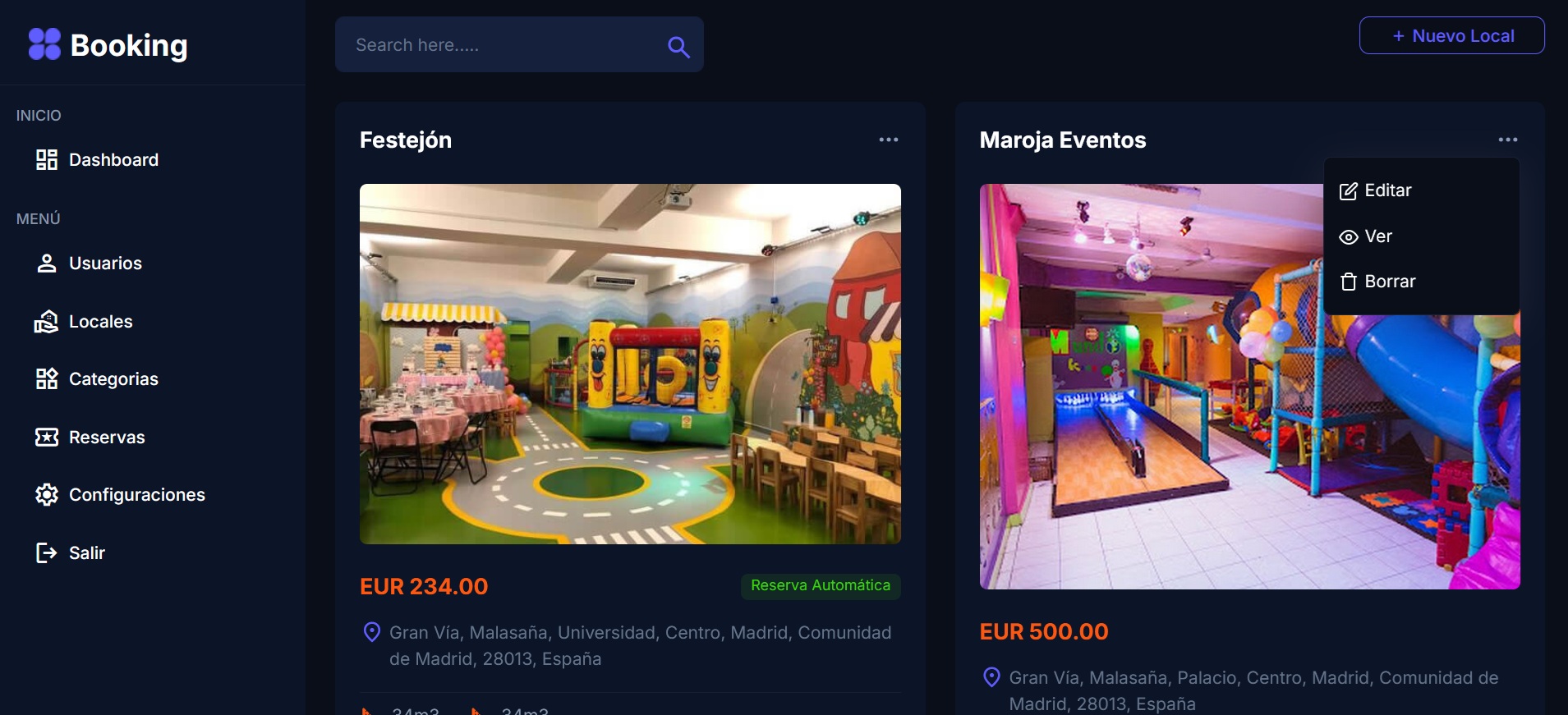Open the Locales building icon
This screenshot has height=715, width=1568.
point(46,322)
